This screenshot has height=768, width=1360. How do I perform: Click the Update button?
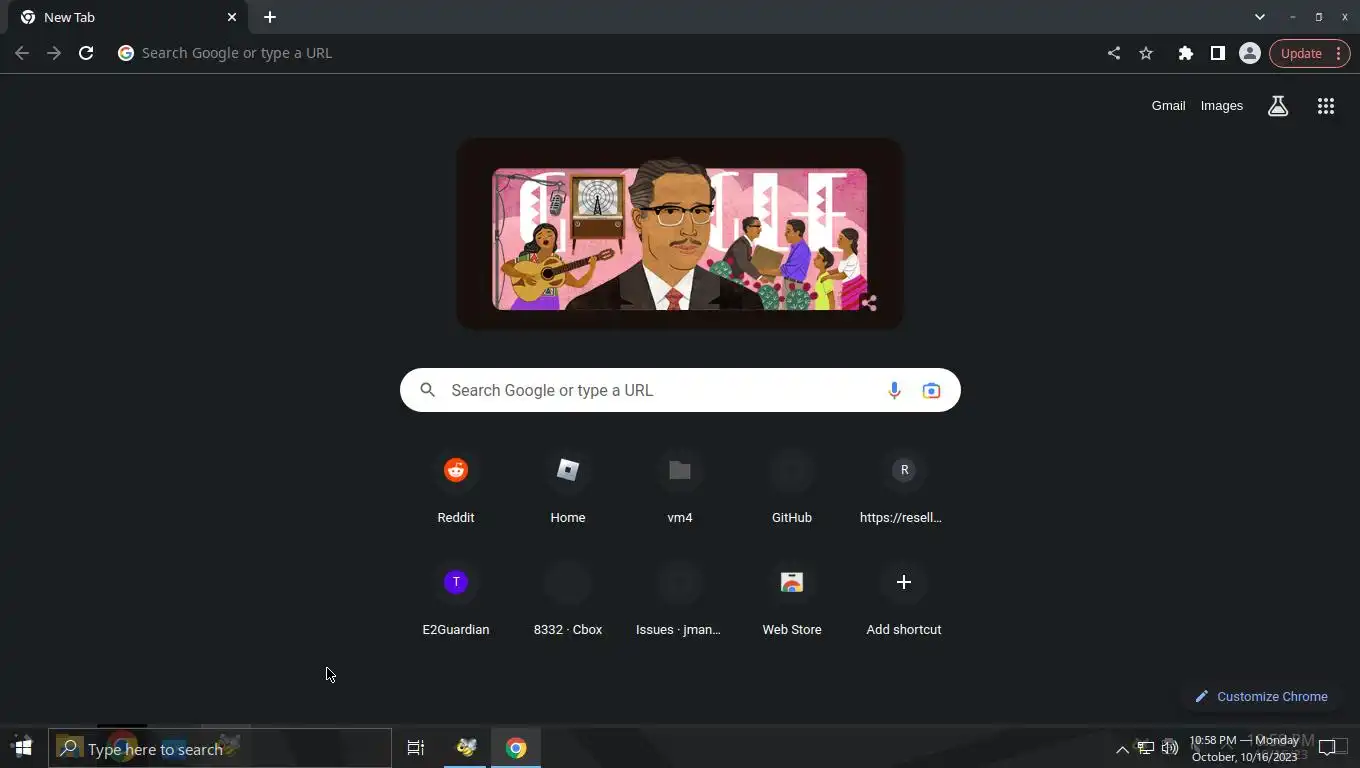[x=1301, y=53]
